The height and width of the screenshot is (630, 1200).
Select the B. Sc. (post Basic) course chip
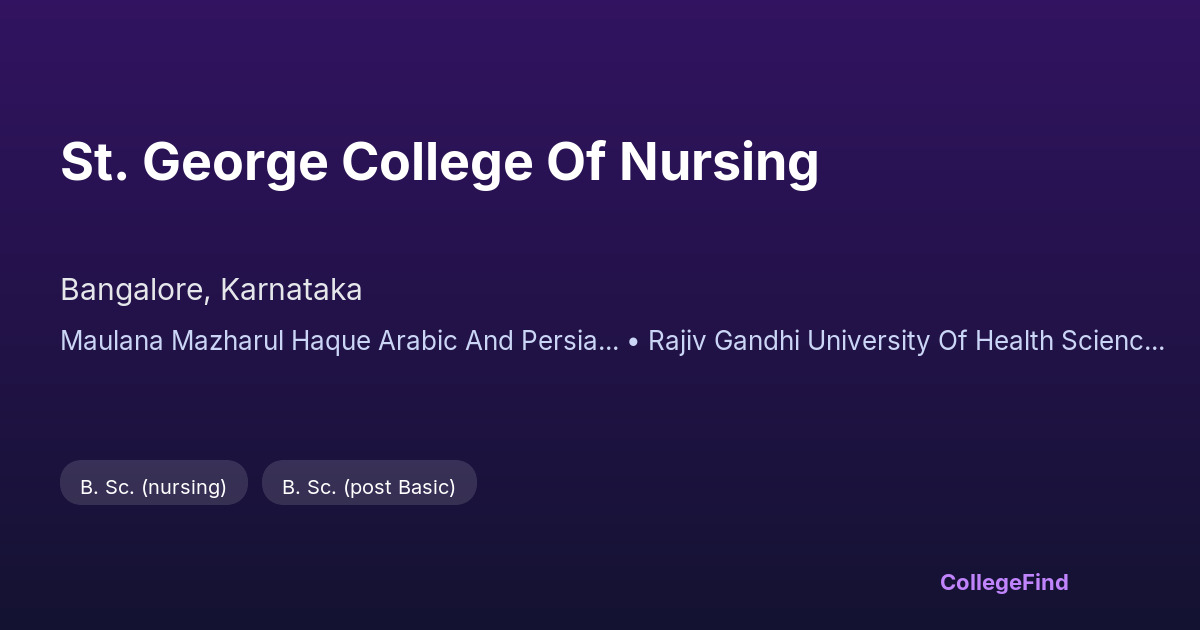(369, 487)
